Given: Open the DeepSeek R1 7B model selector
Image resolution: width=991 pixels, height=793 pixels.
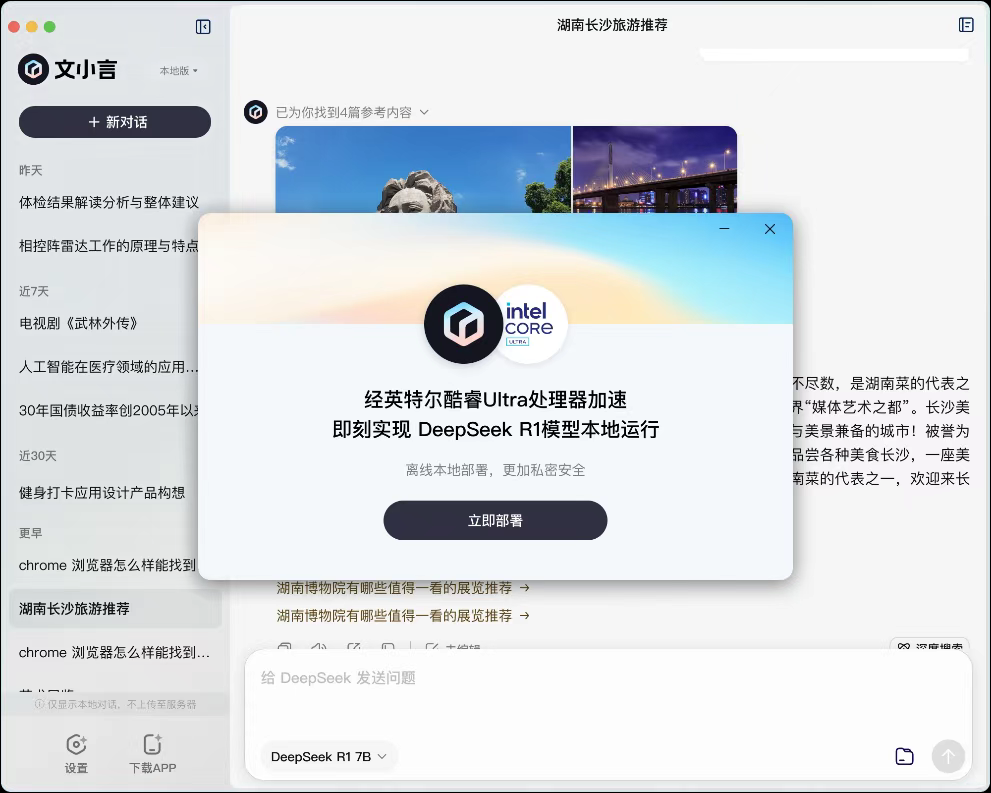Looking at the screenshot, I should click(x=327, y=757).
